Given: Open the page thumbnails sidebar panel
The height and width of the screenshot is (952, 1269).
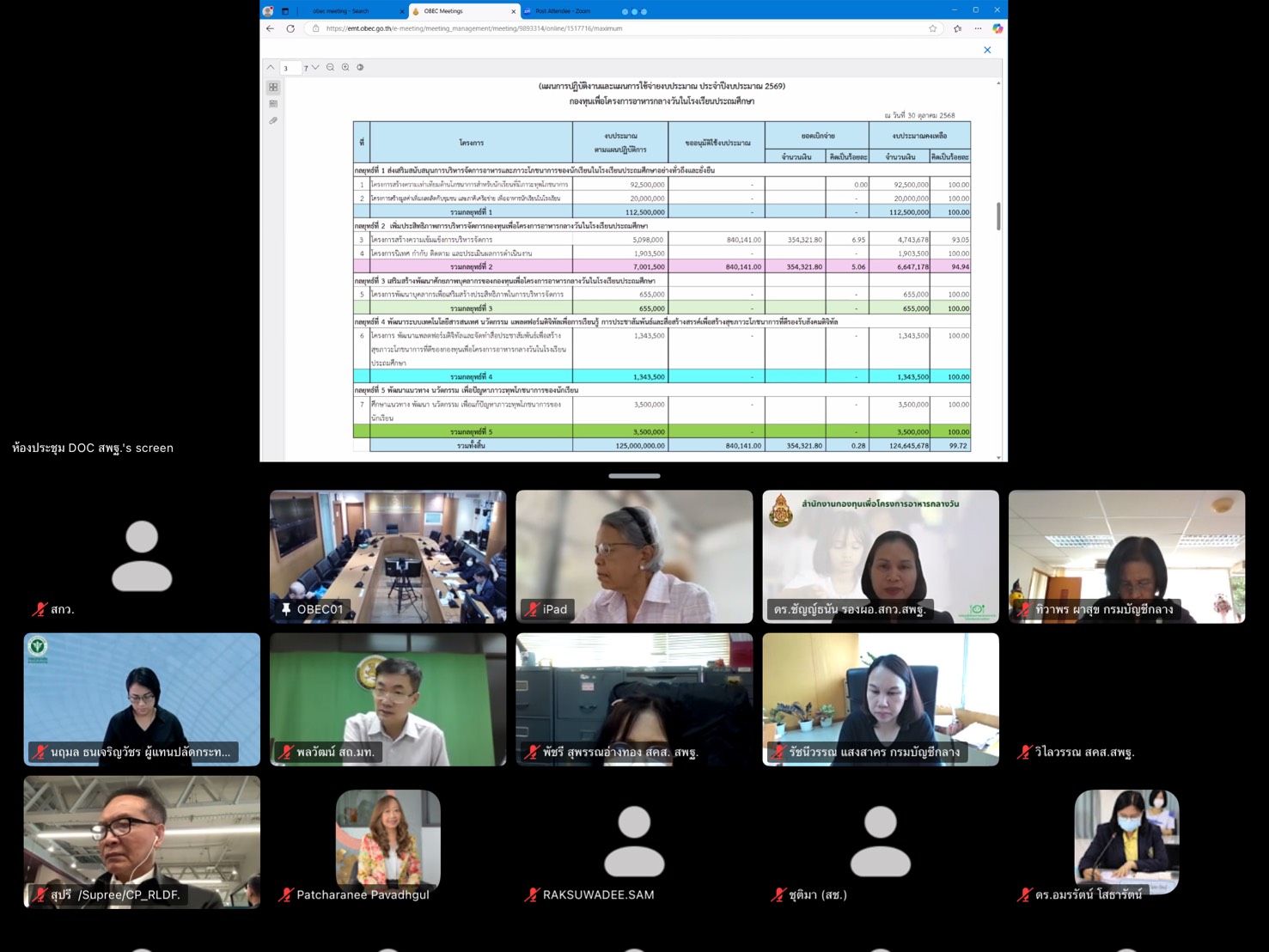Looking at the screenshot, I should [273, 87].
